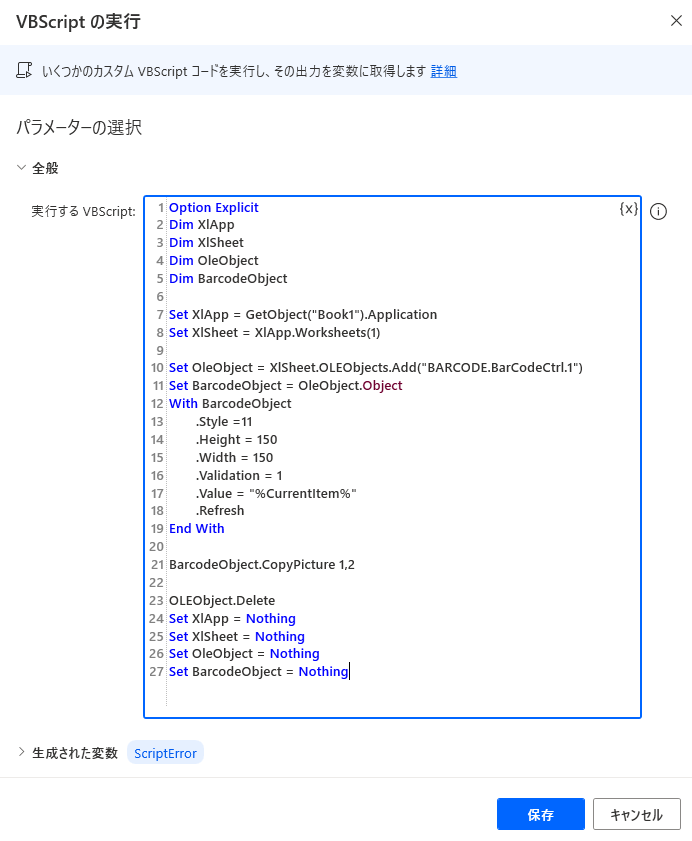Open the variable picker {x} icon

tap(628, 209)
